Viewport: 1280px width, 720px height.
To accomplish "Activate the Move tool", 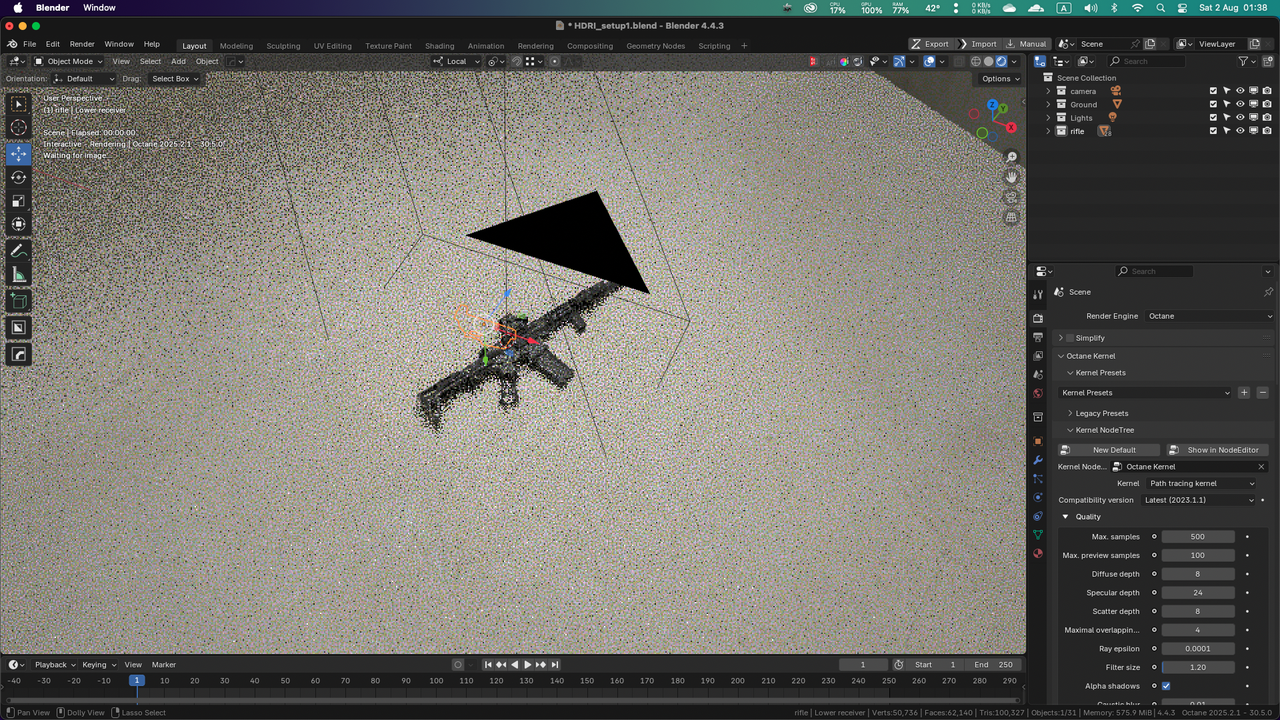I will tap(19, 154).
